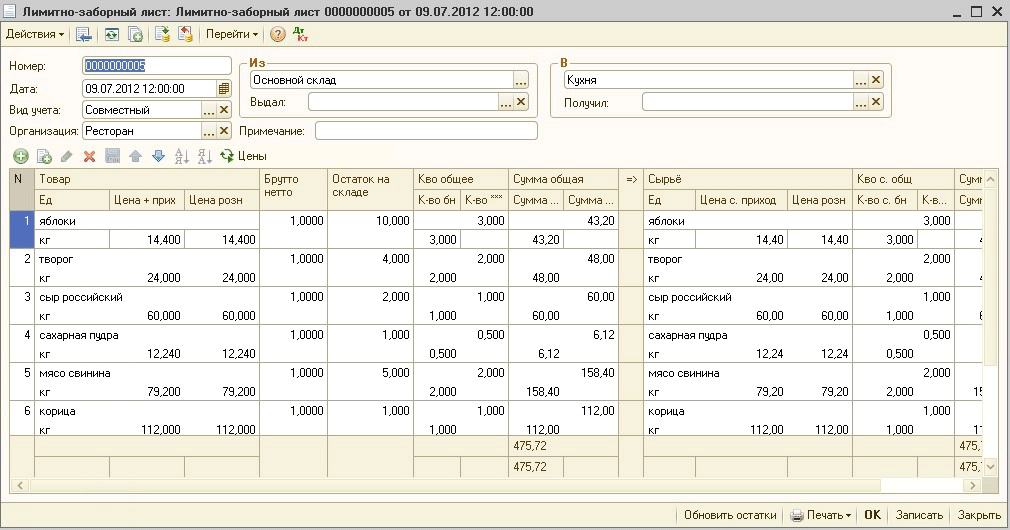The height and width of the screenshot is (530, 1010).
Task: Open selection for the Основной склад field
Action: click(520, 80)
